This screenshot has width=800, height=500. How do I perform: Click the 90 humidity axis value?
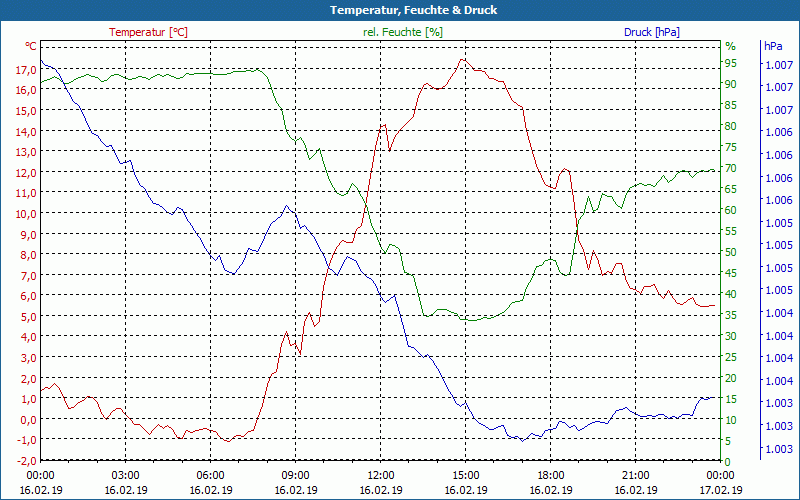(x=731, y=84)
